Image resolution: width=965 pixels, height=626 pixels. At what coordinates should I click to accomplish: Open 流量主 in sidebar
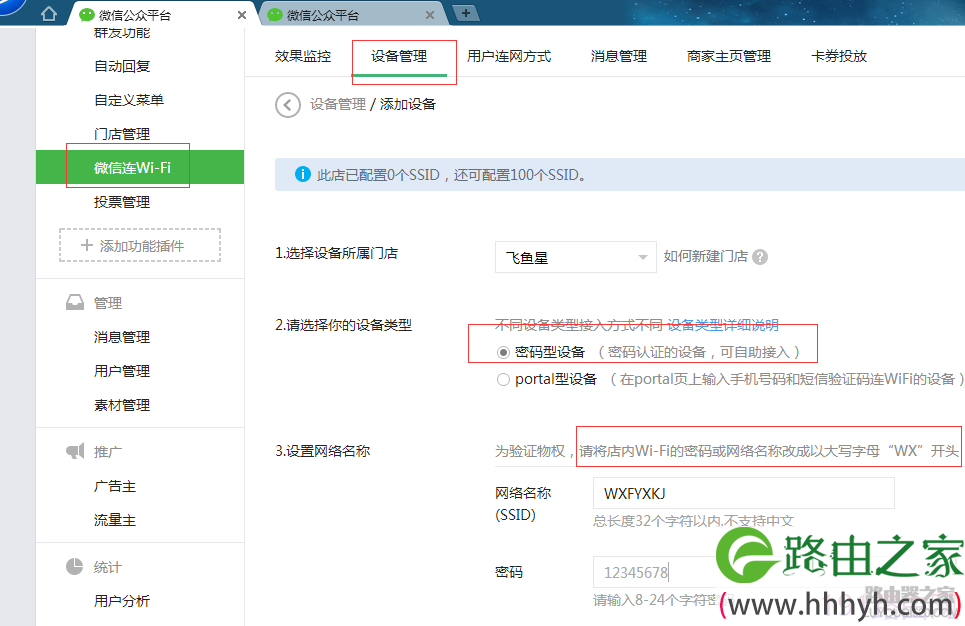(x=114, y=520)
